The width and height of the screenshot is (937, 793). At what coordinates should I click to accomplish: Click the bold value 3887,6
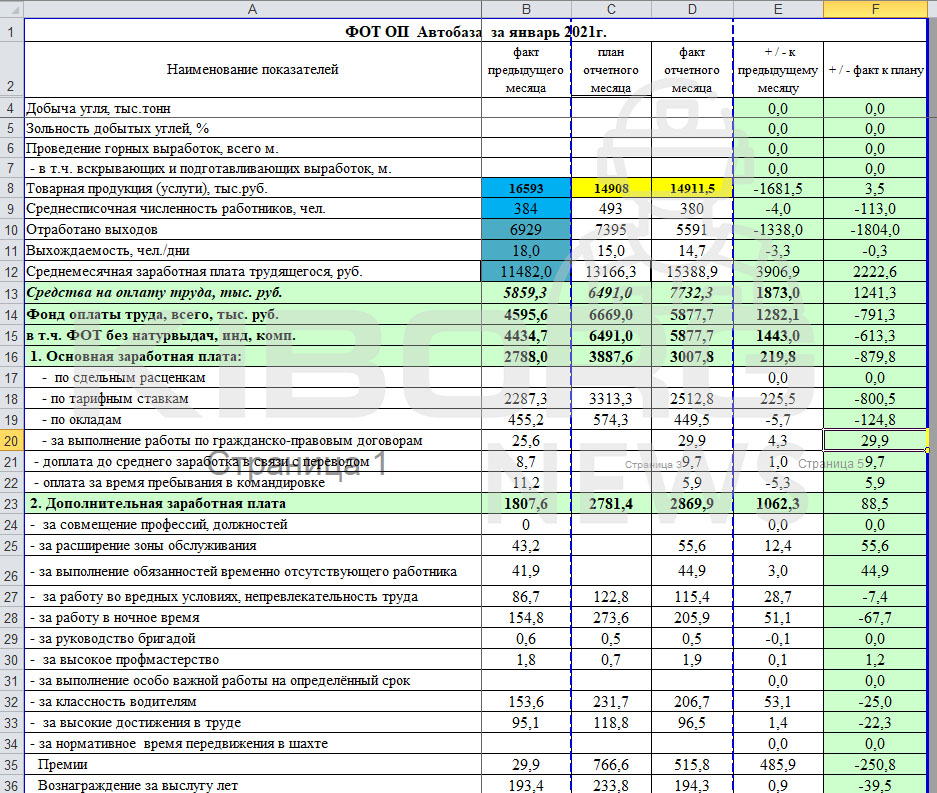point(611,356)
